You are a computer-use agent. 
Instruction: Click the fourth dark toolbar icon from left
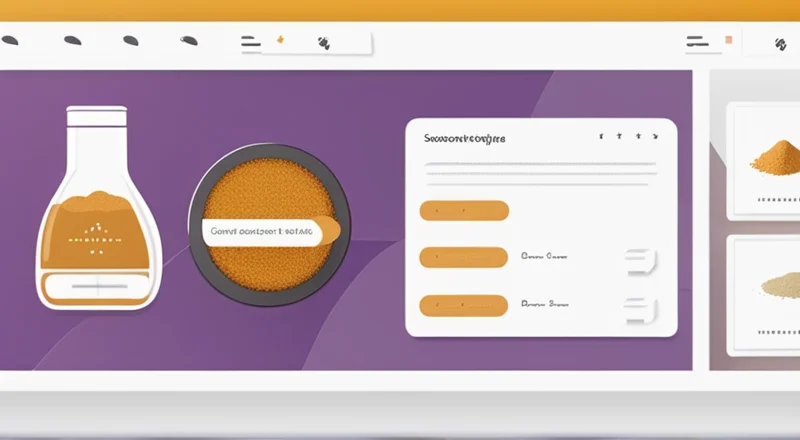189,42
